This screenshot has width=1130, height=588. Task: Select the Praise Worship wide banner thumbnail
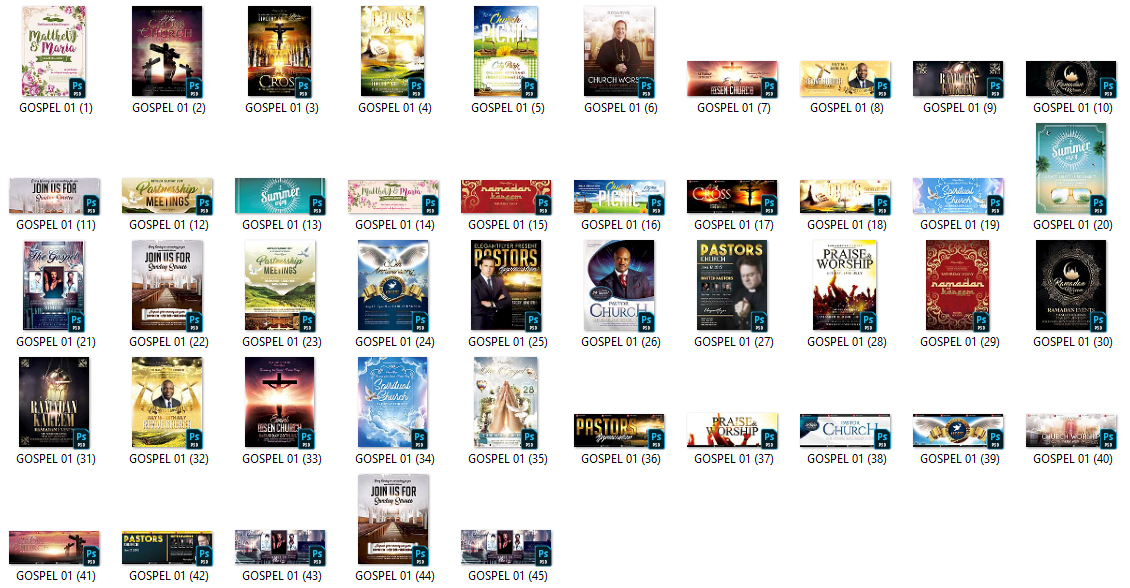point(732,430)
